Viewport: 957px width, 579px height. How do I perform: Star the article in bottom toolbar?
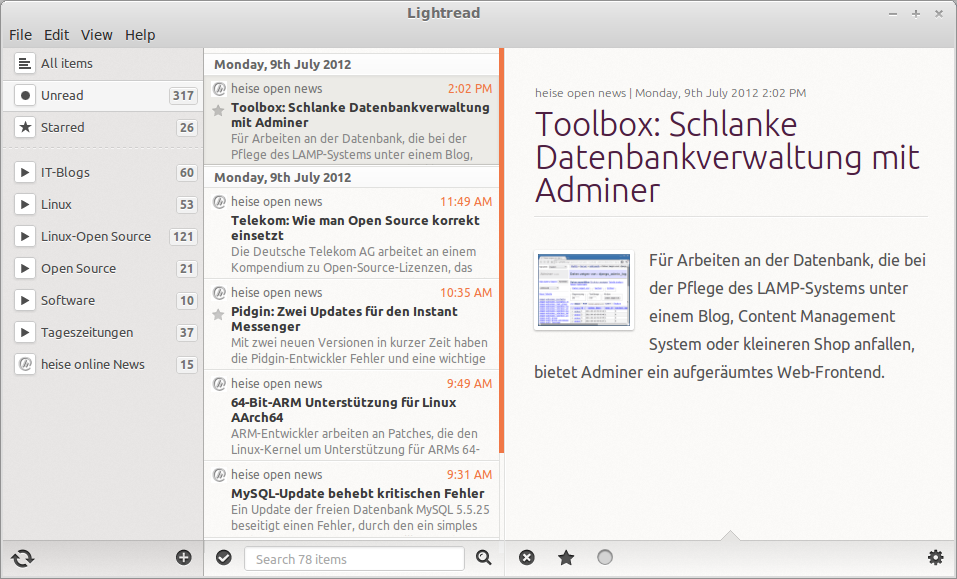point(566,558)
